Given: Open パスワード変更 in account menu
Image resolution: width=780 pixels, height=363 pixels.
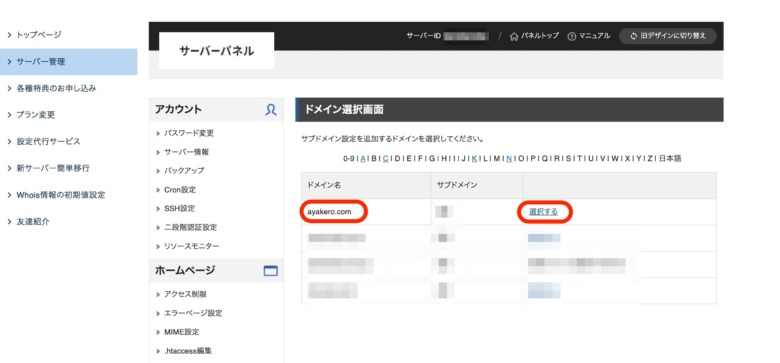Looking at the screenshot, I should click(189, 133).
